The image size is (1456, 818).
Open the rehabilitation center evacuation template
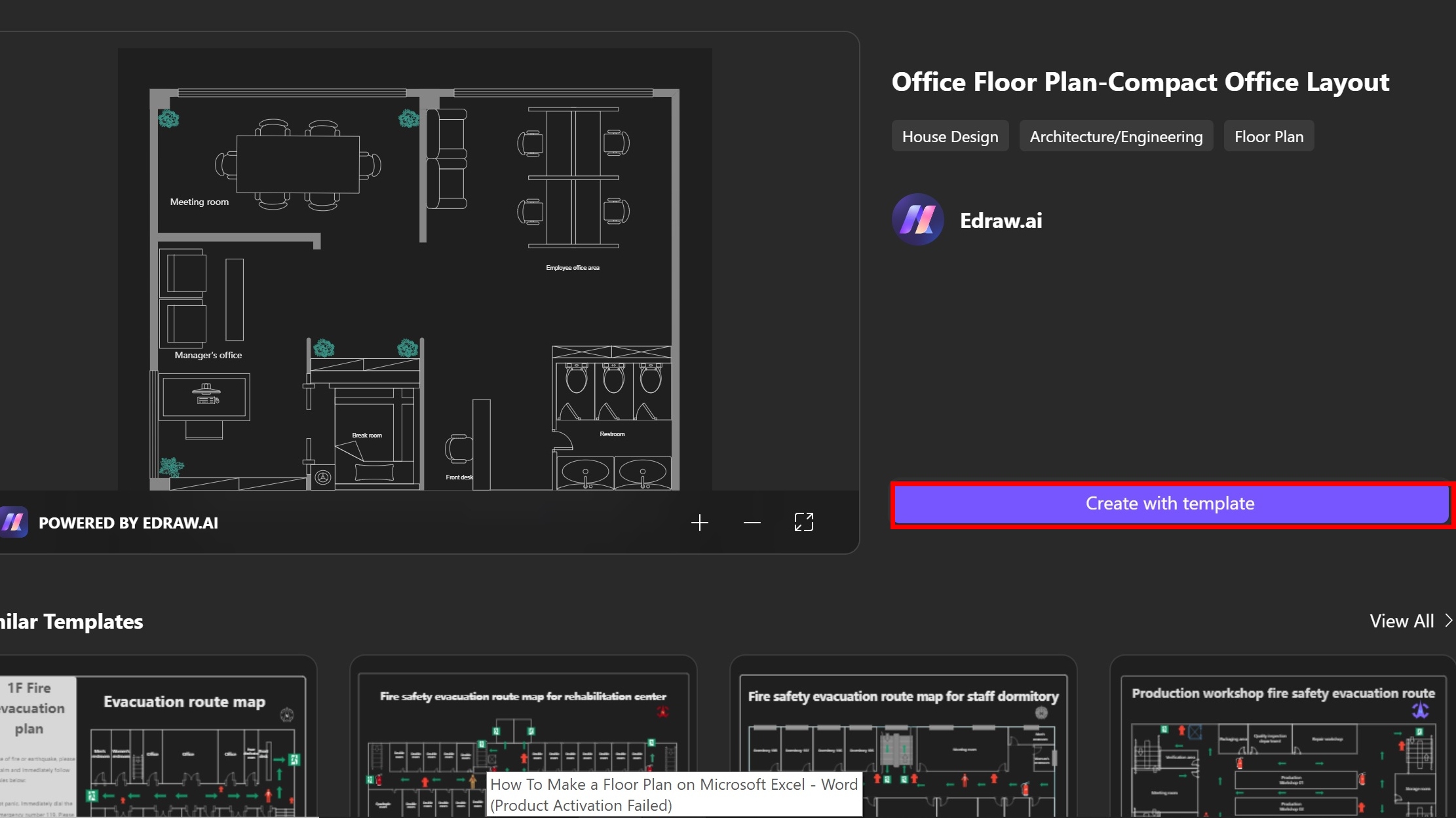(523, 737)
